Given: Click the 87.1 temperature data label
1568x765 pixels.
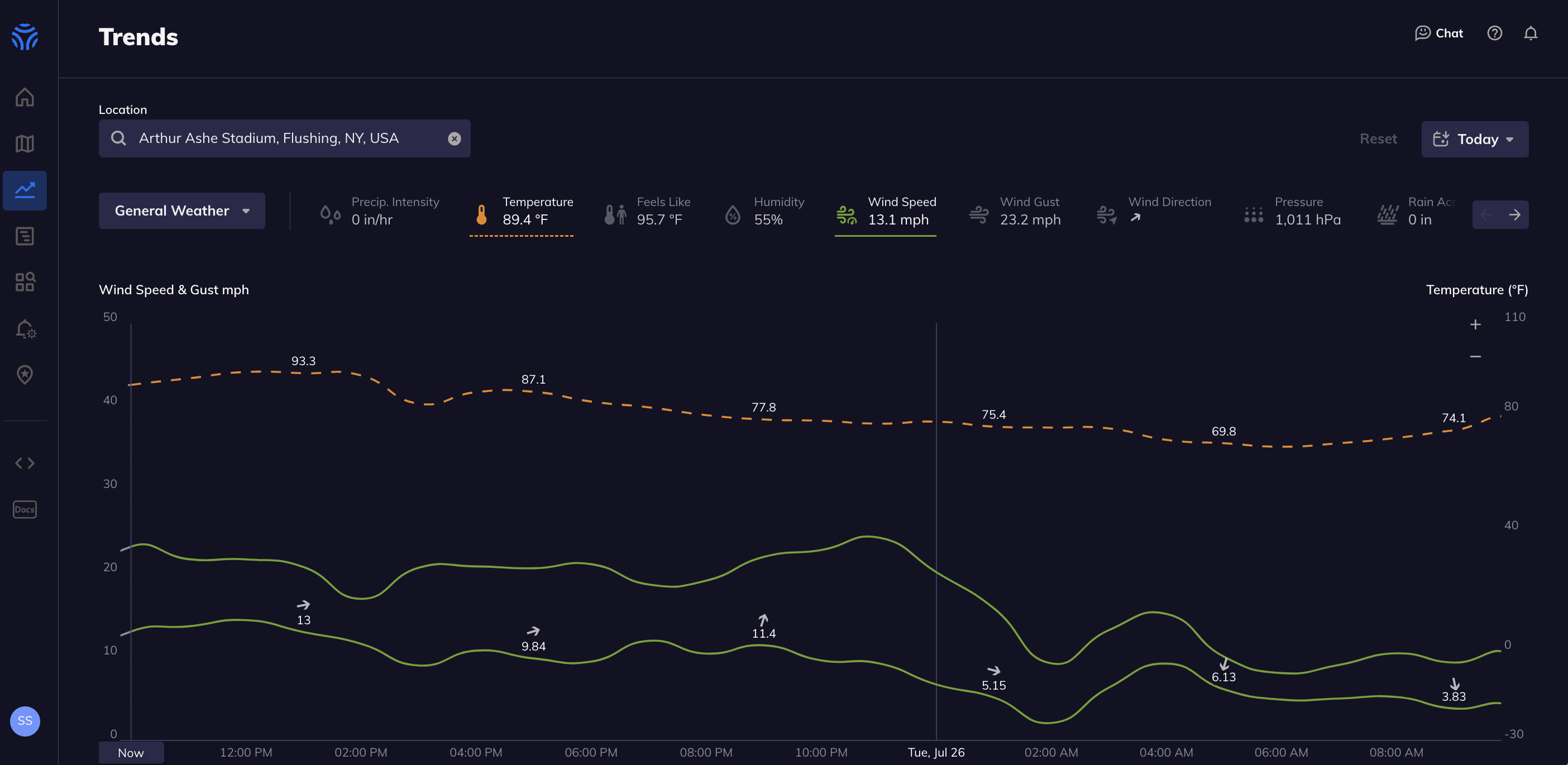Looking at the screenshot, I should click(x=533, y=379).
